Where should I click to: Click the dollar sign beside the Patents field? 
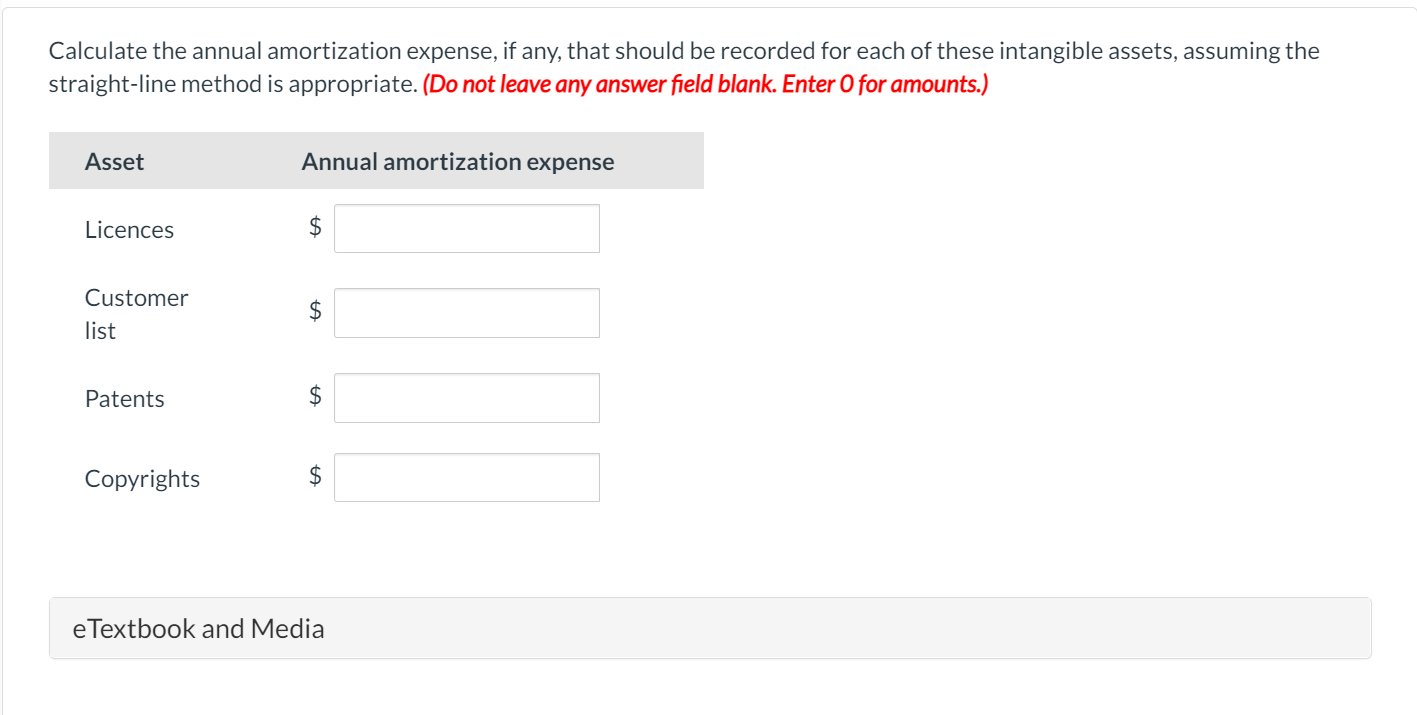coord(313,397)
